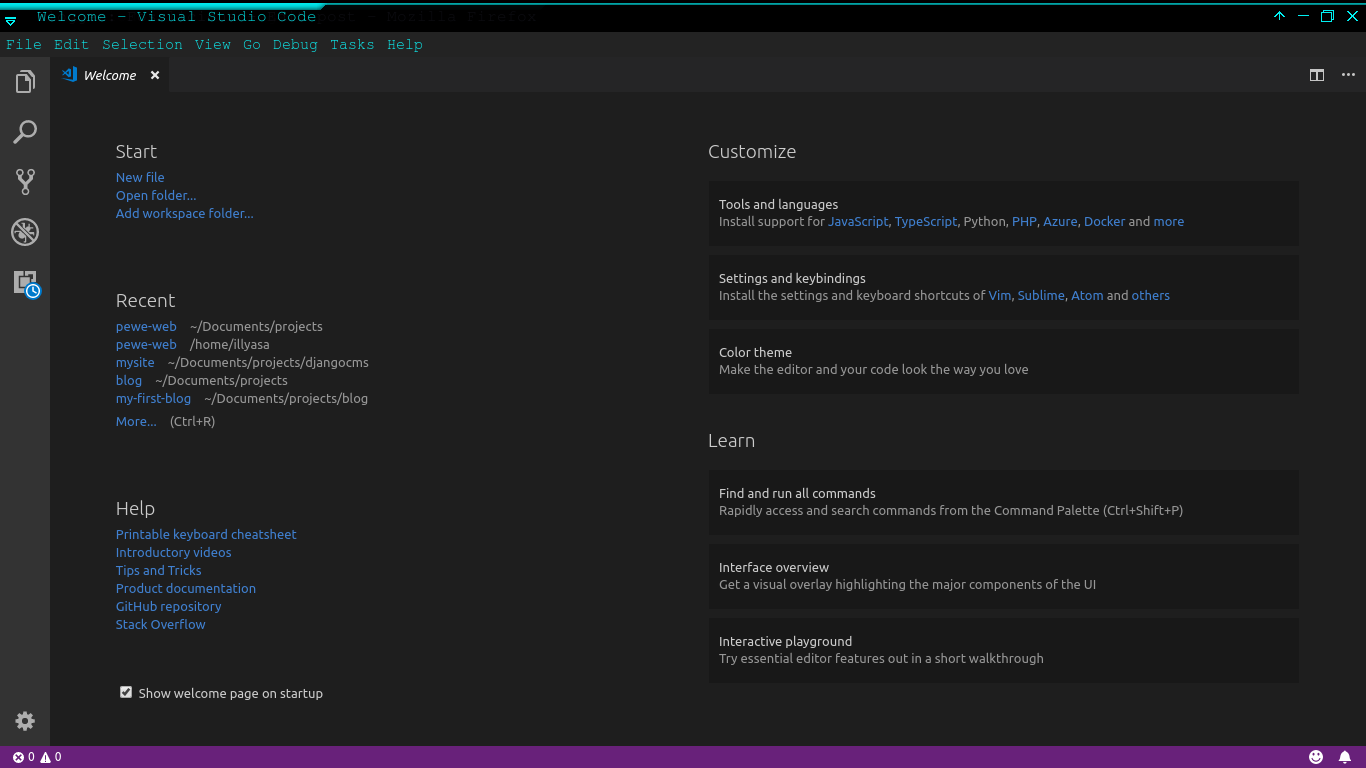Click the Docker support link
The width and height of the screenshot is (1366, 768).
pos(1105,221)
